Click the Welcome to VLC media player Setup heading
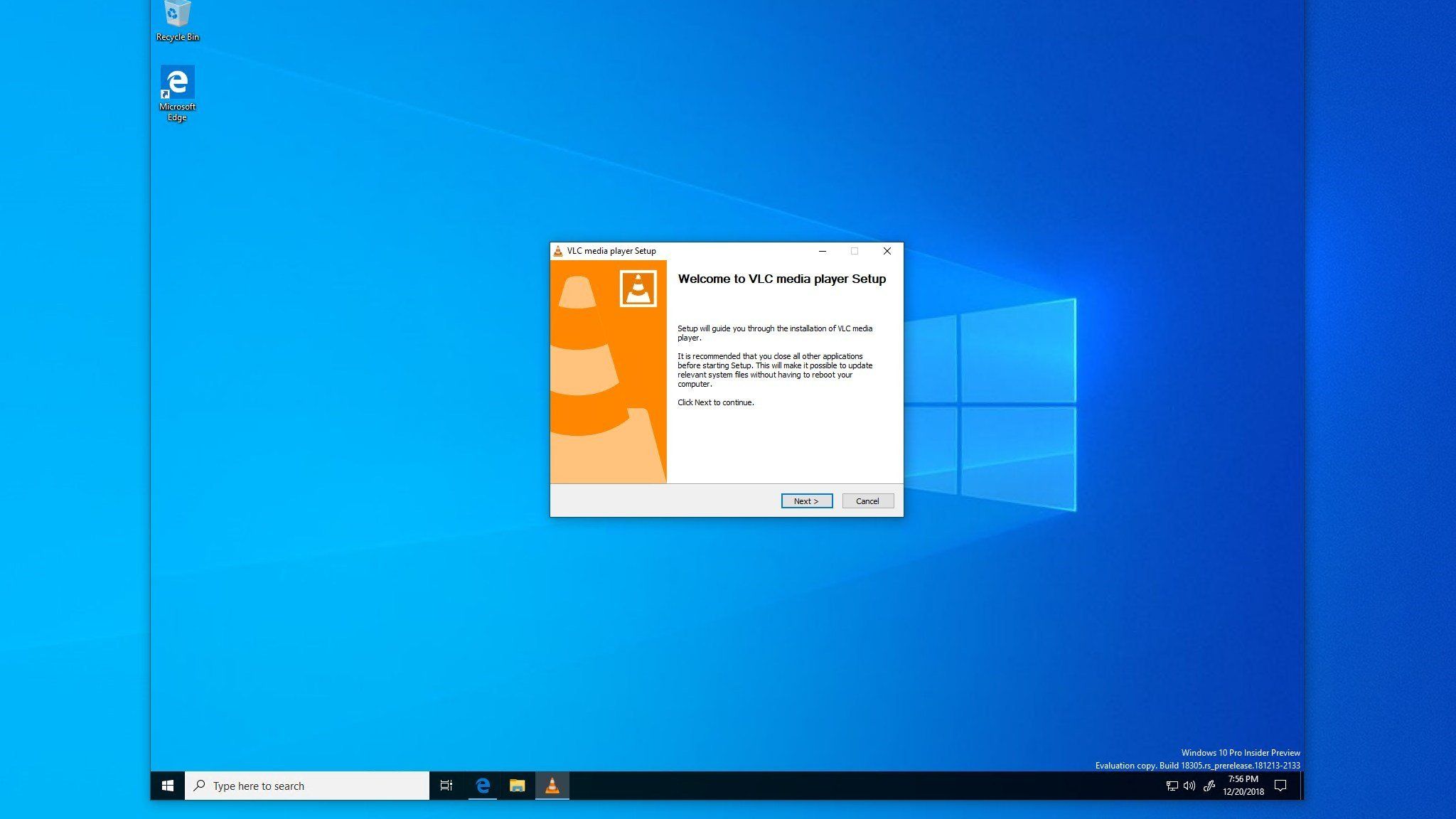This screenshot has width=1456, height=819. pyautogui.click(x=781, y=279)
